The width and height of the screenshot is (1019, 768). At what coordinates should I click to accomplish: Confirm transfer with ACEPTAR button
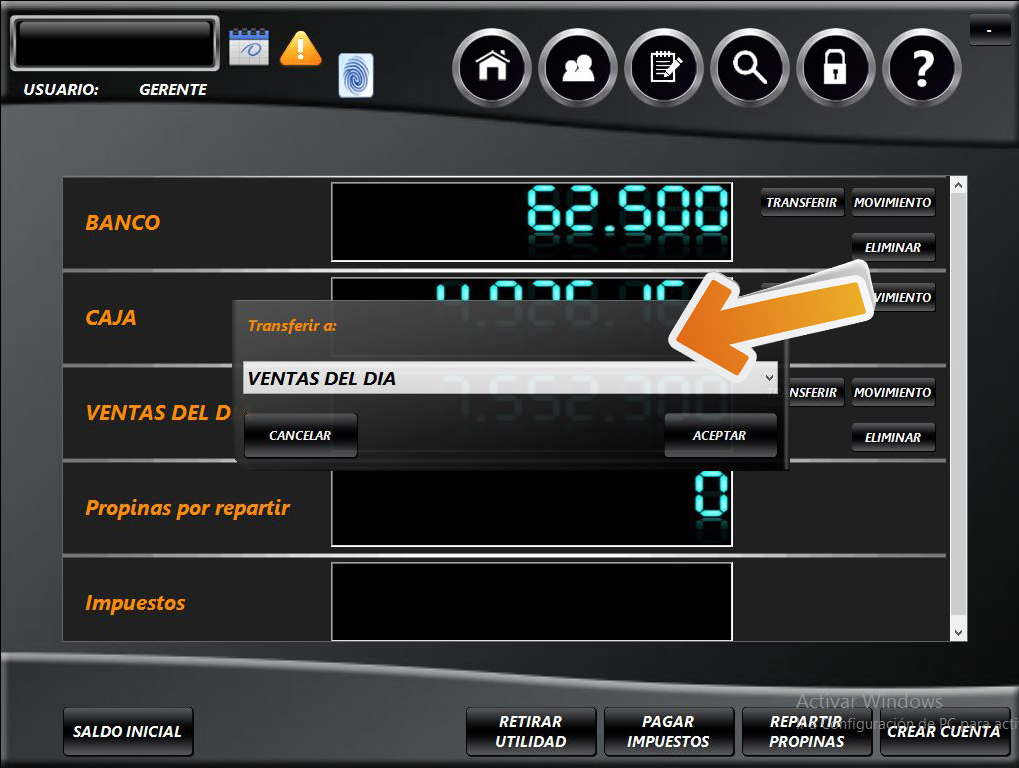coord(720,436)
